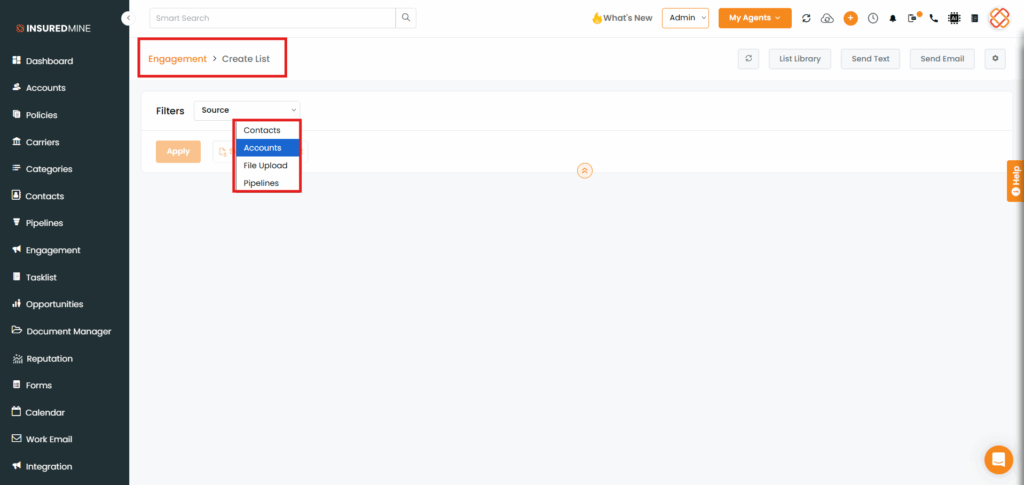Click the search magnifier button
1024x485 pixels.
click(405, 18)
